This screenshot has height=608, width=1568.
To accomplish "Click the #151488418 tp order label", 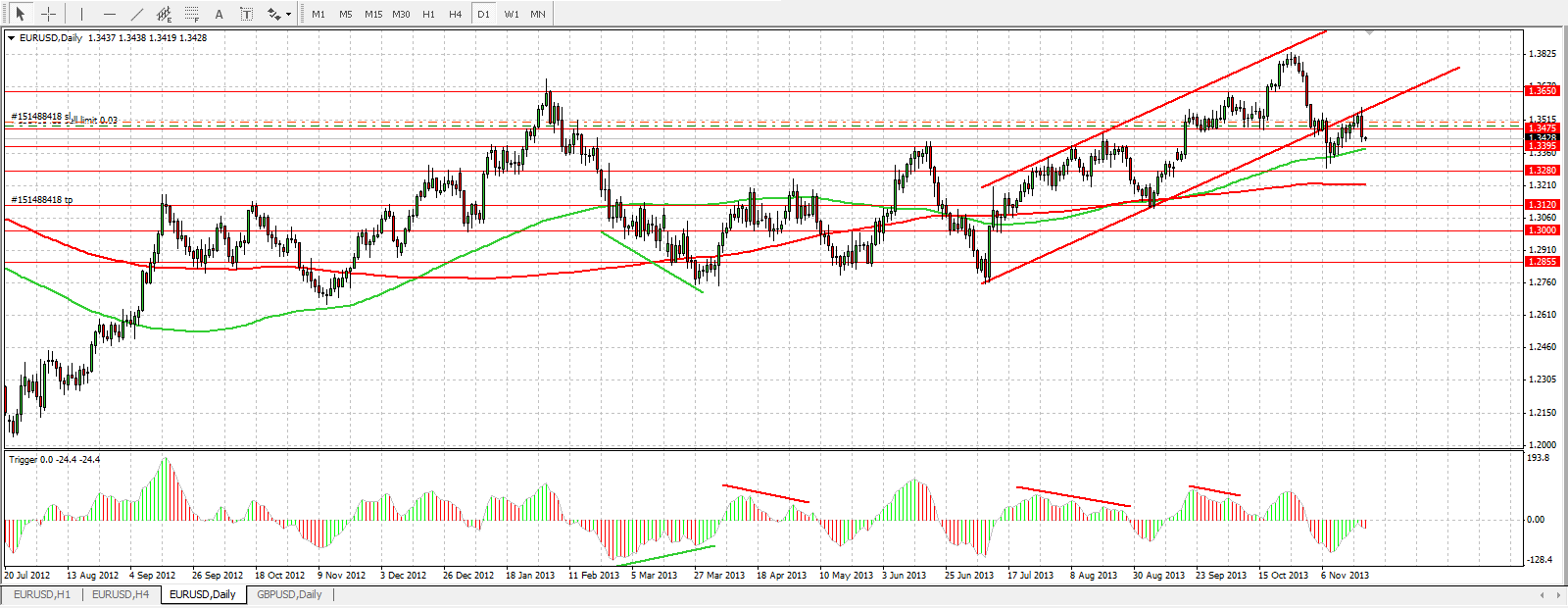I will pyautogui.click(x=41, y=200).
